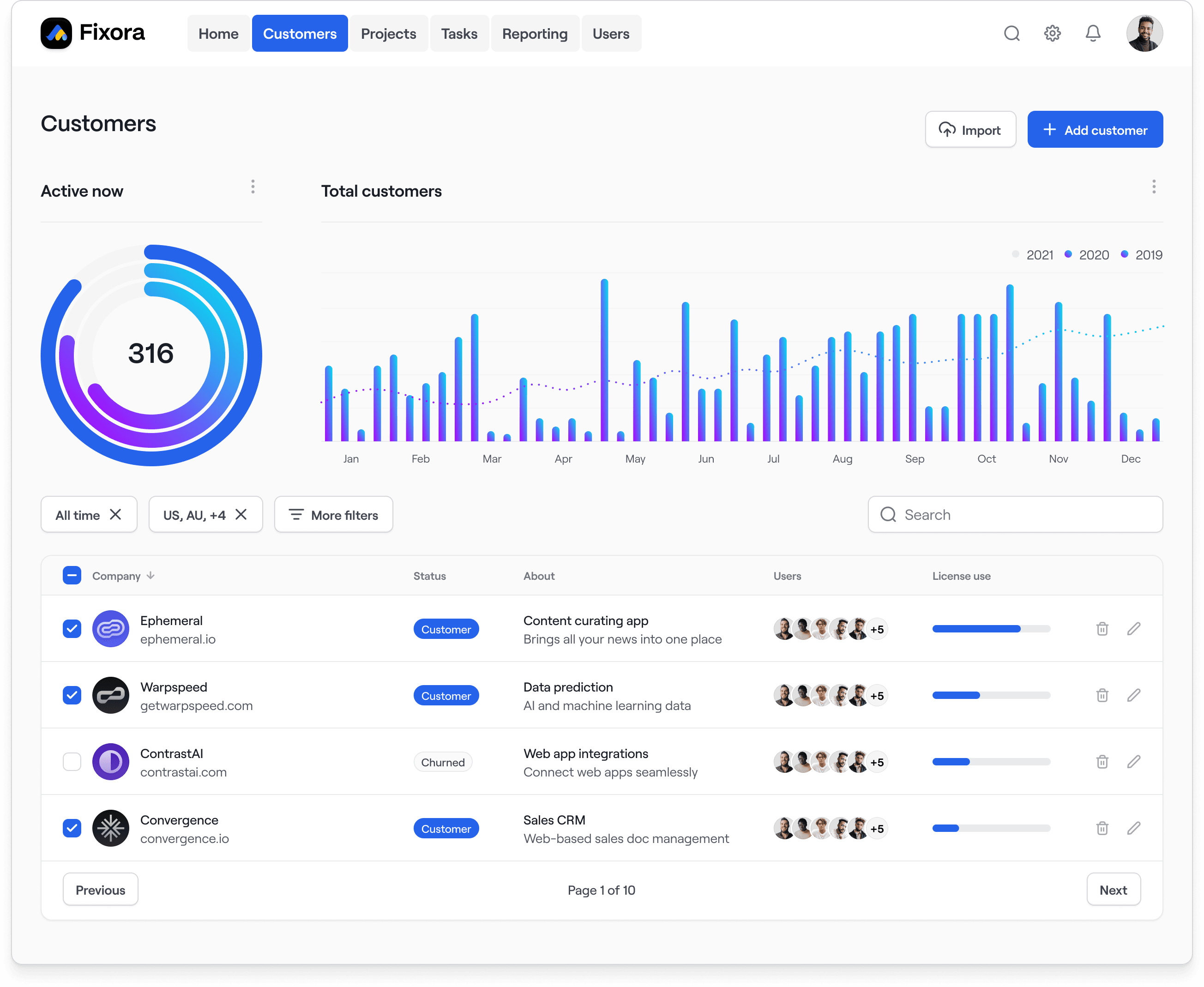
Task: Click inside the Search input field
Action: point(1015,515)
